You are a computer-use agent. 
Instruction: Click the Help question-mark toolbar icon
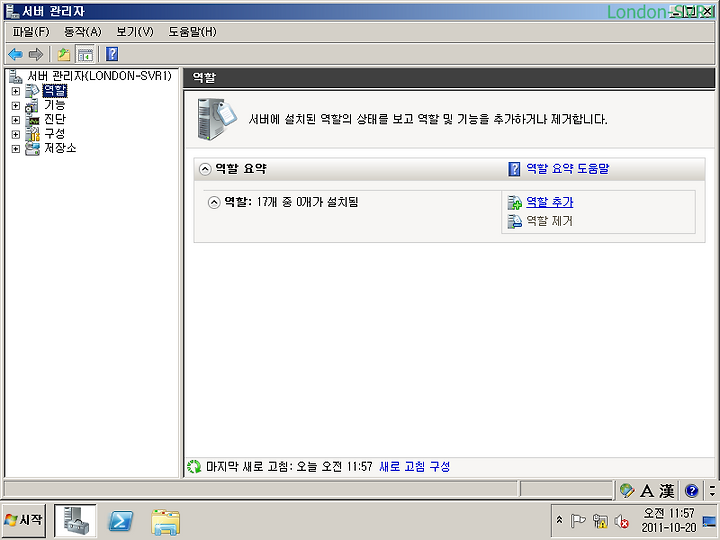(x=112, y=55)
